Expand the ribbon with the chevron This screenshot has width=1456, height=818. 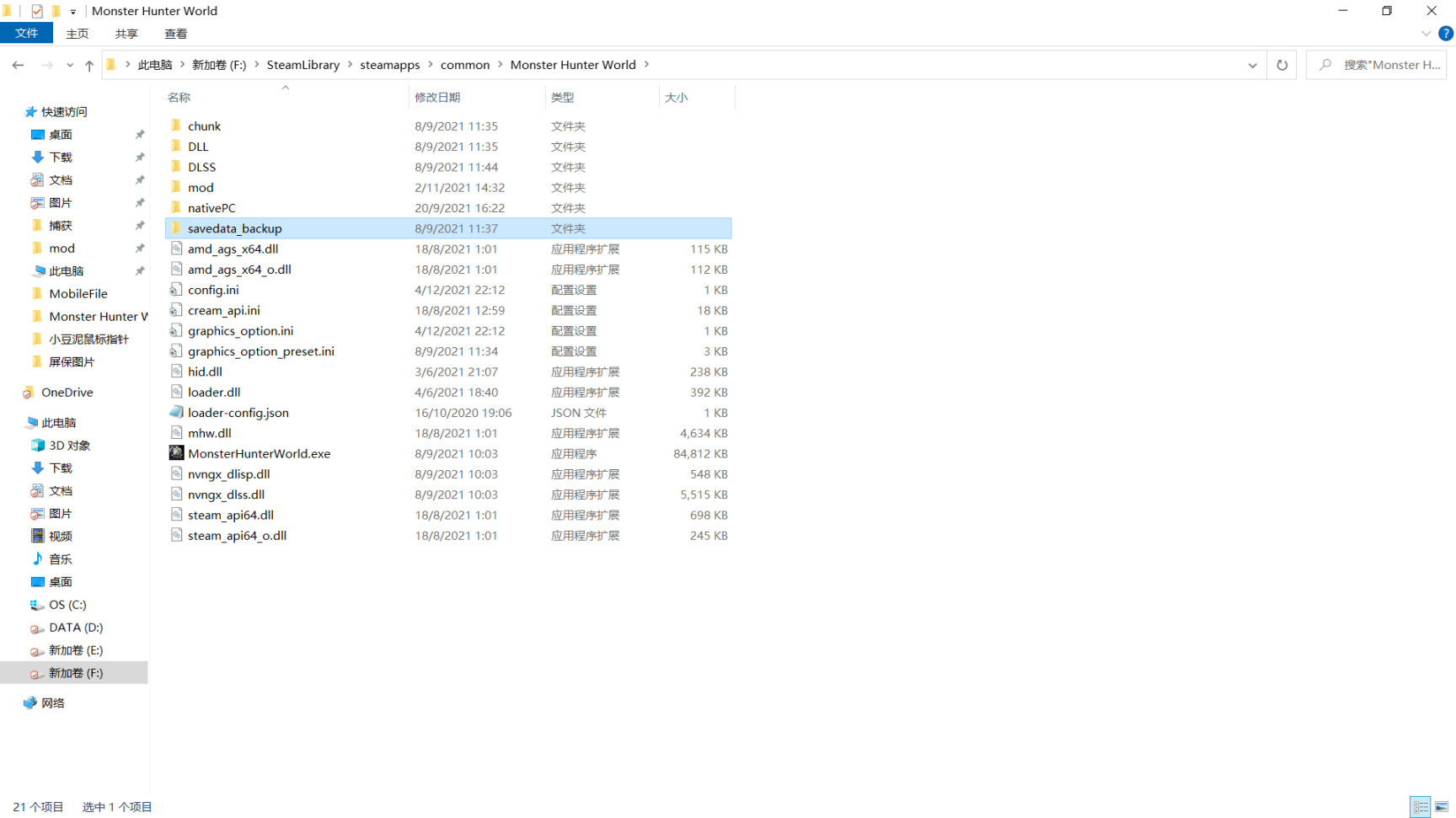tap(1426, 34)
